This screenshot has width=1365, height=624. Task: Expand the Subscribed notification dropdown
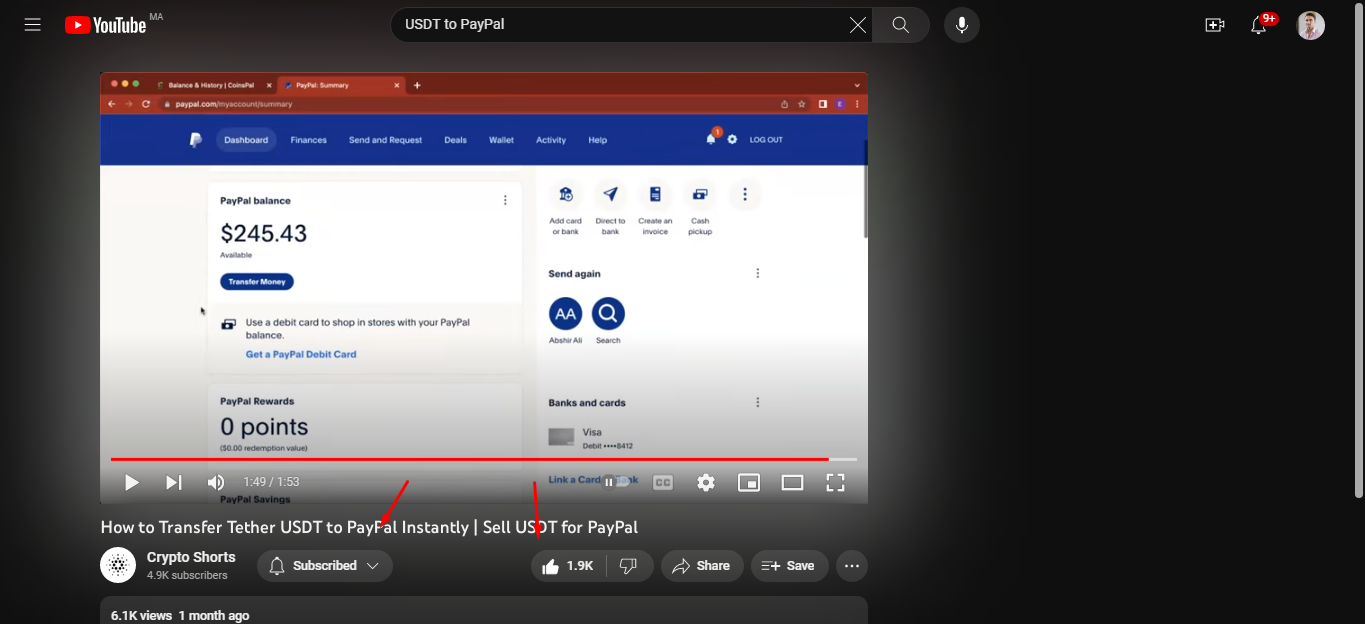point(325,565)
